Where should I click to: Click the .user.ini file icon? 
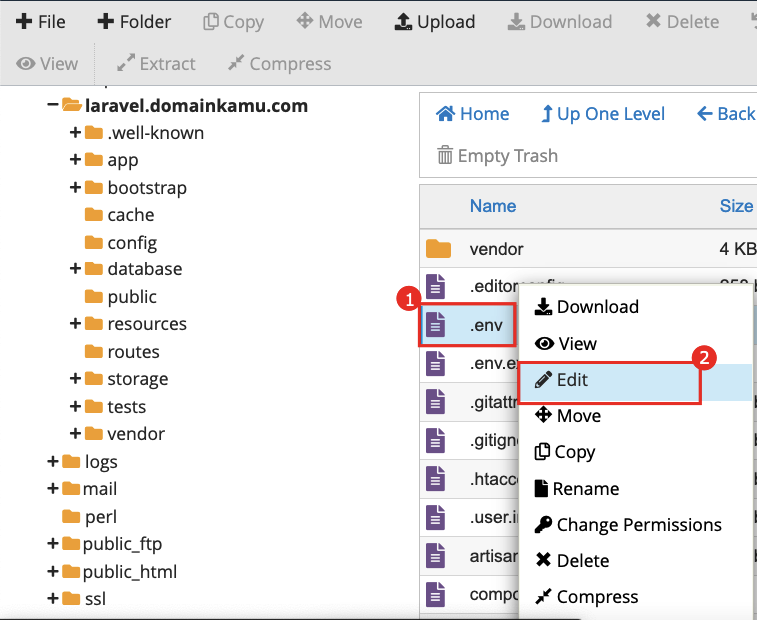(435, 517)
